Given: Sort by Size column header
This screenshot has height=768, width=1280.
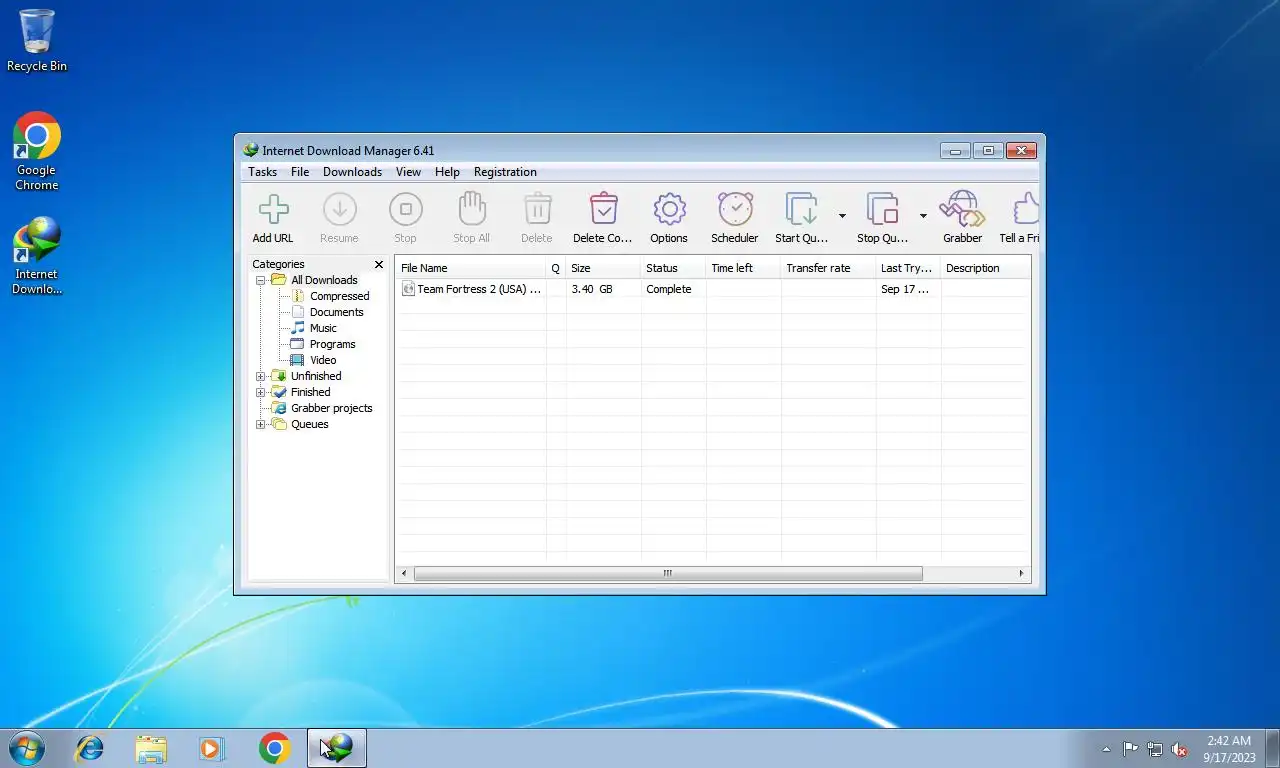Looking at the screenshot, I should point(603,268).
